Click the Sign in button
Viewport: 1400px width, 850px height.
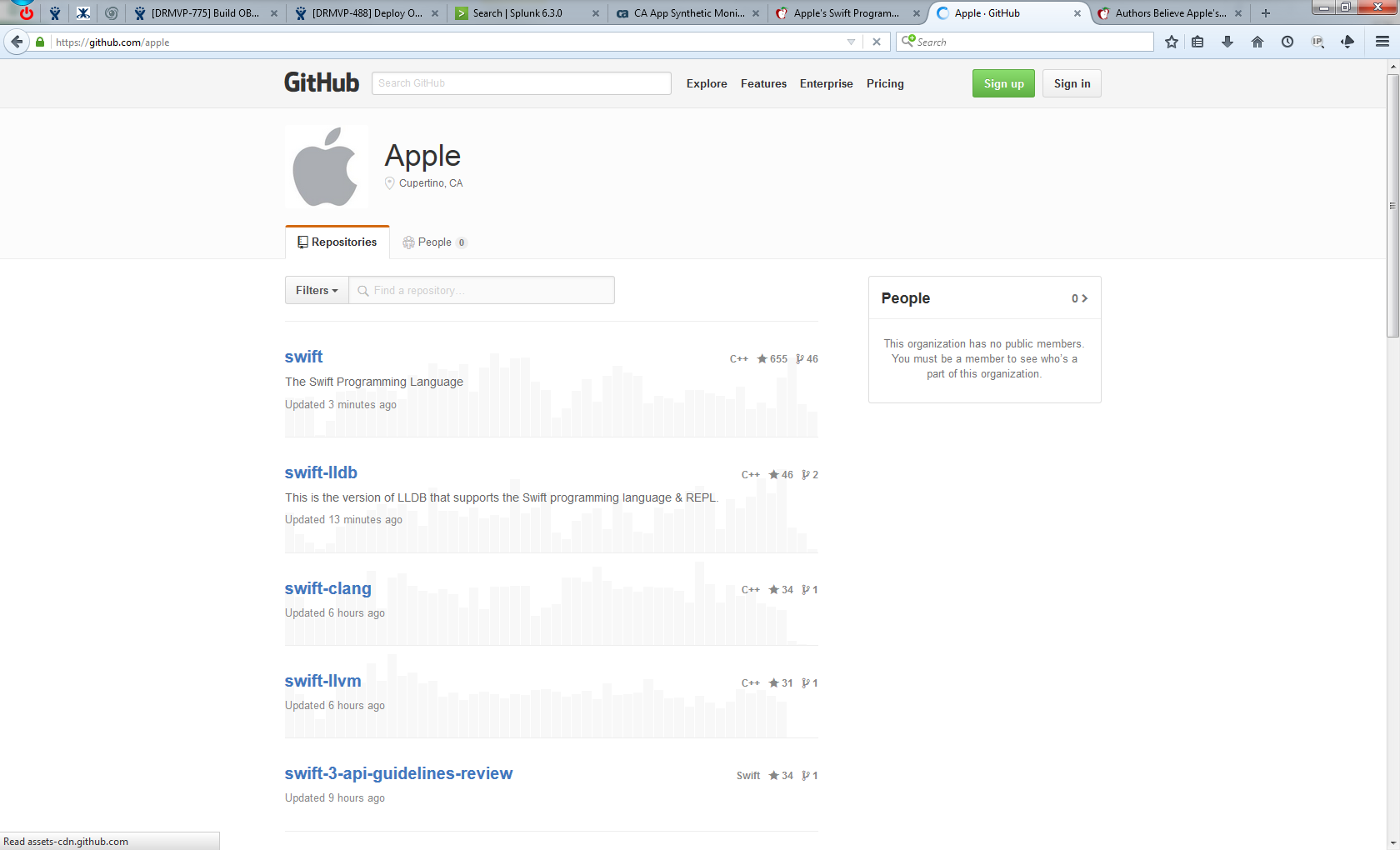(1072, 83)
